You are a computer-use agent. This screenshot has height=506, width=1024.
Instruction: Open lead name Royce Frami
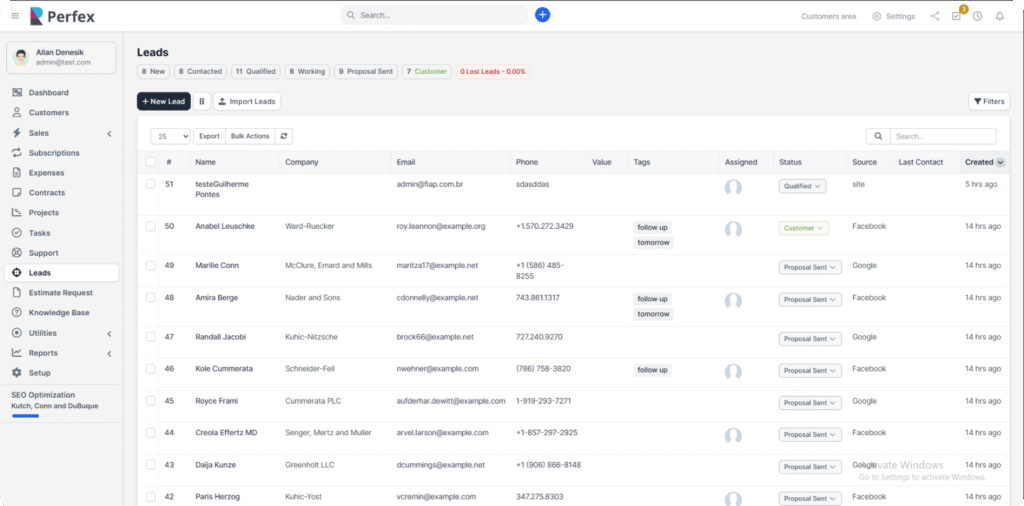pos(217,401)
